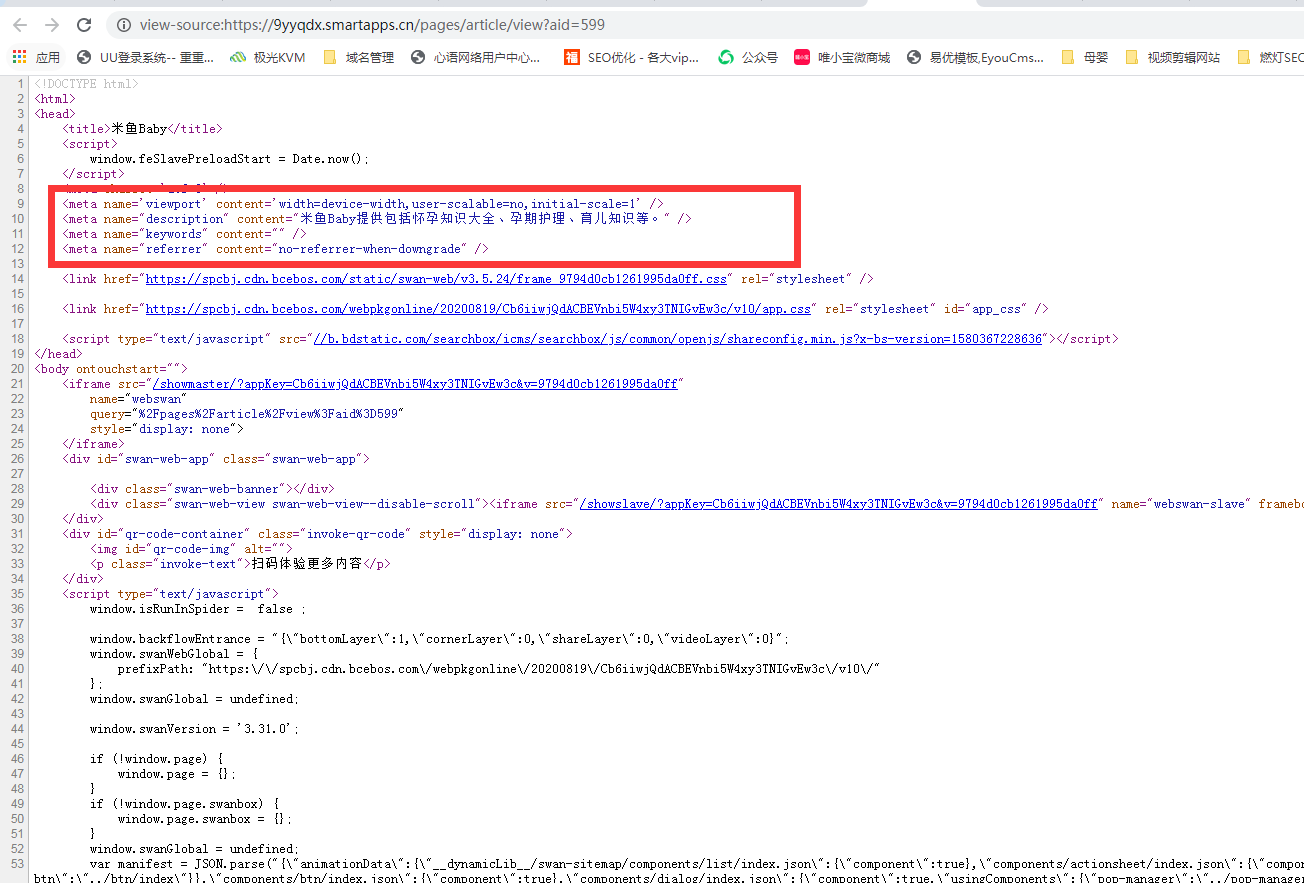Click the qr-code-img img tag line

pyautogui.click(x=191, y=549)
